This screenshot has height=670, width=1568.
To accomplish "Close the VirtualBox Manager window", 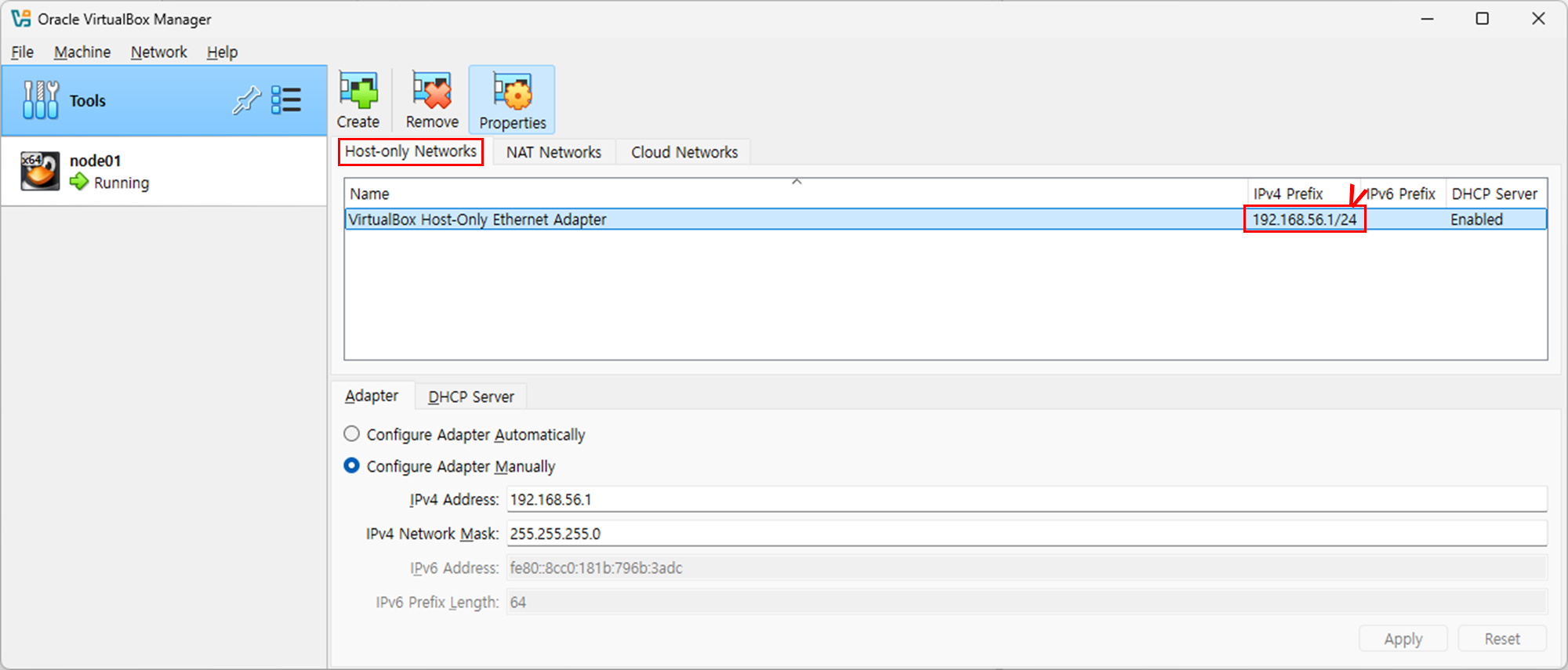I will click(1538, 19).
